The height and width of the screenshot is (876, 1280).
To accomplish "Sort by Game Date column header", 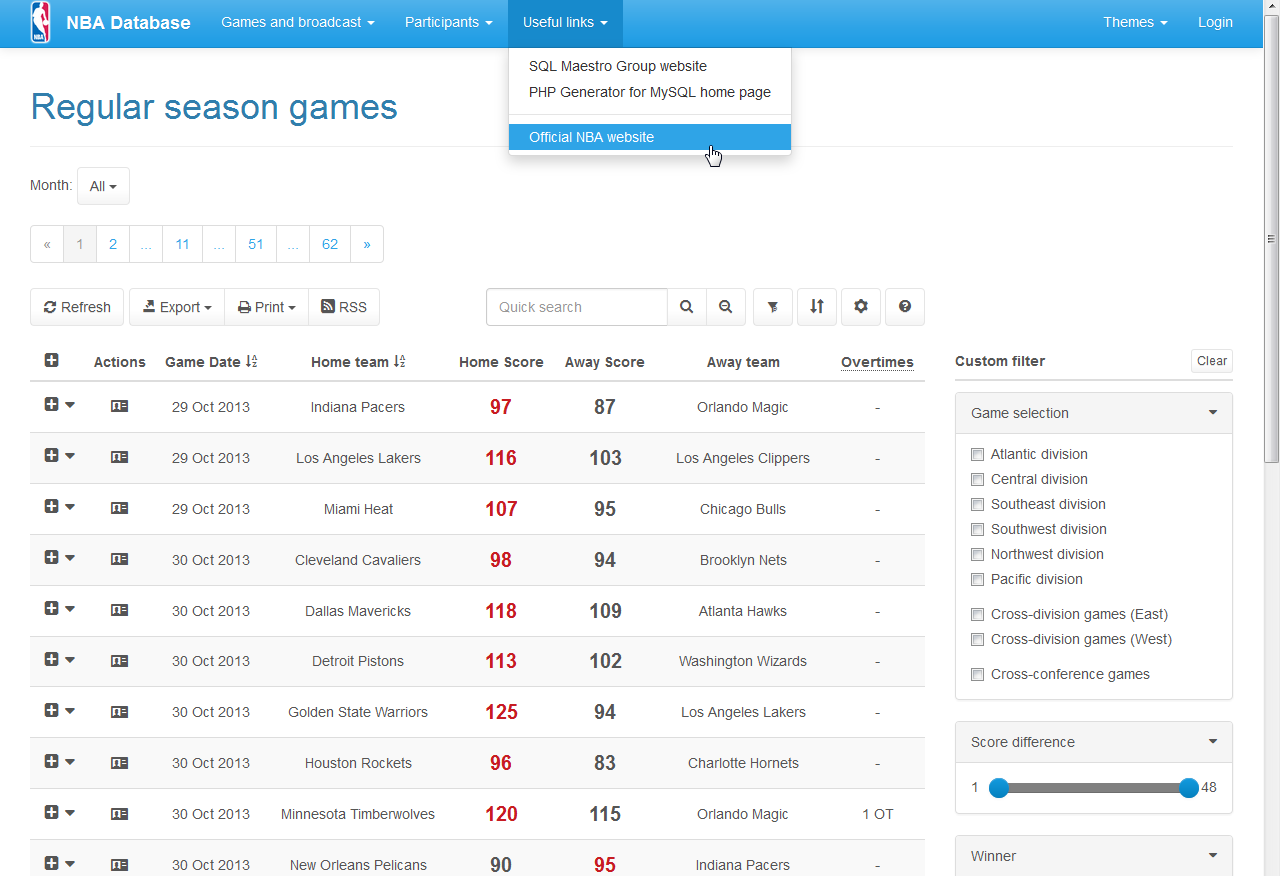I will click(x=211, y=362).
